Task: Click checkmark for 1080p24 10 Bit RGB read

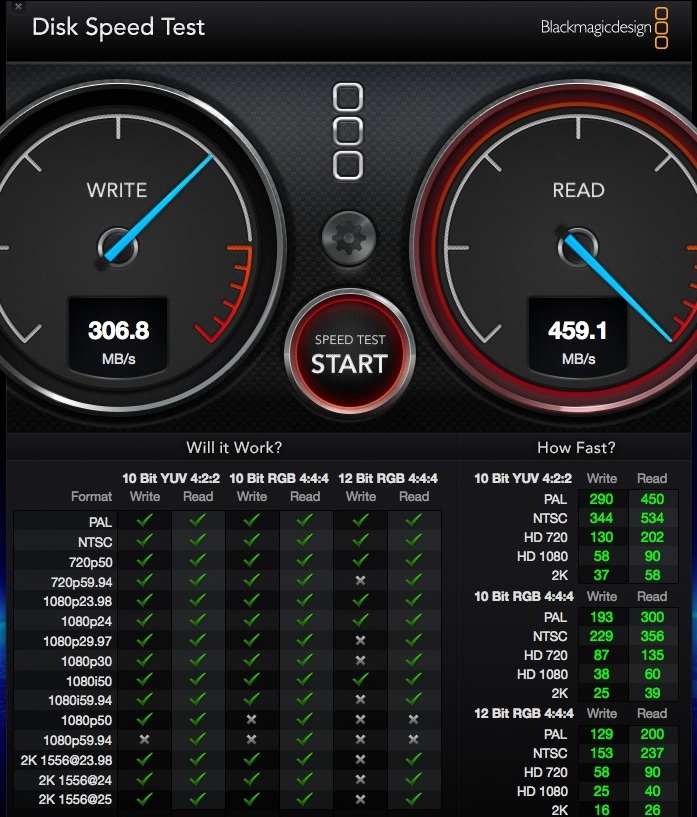Action: [x=305, y=620]
